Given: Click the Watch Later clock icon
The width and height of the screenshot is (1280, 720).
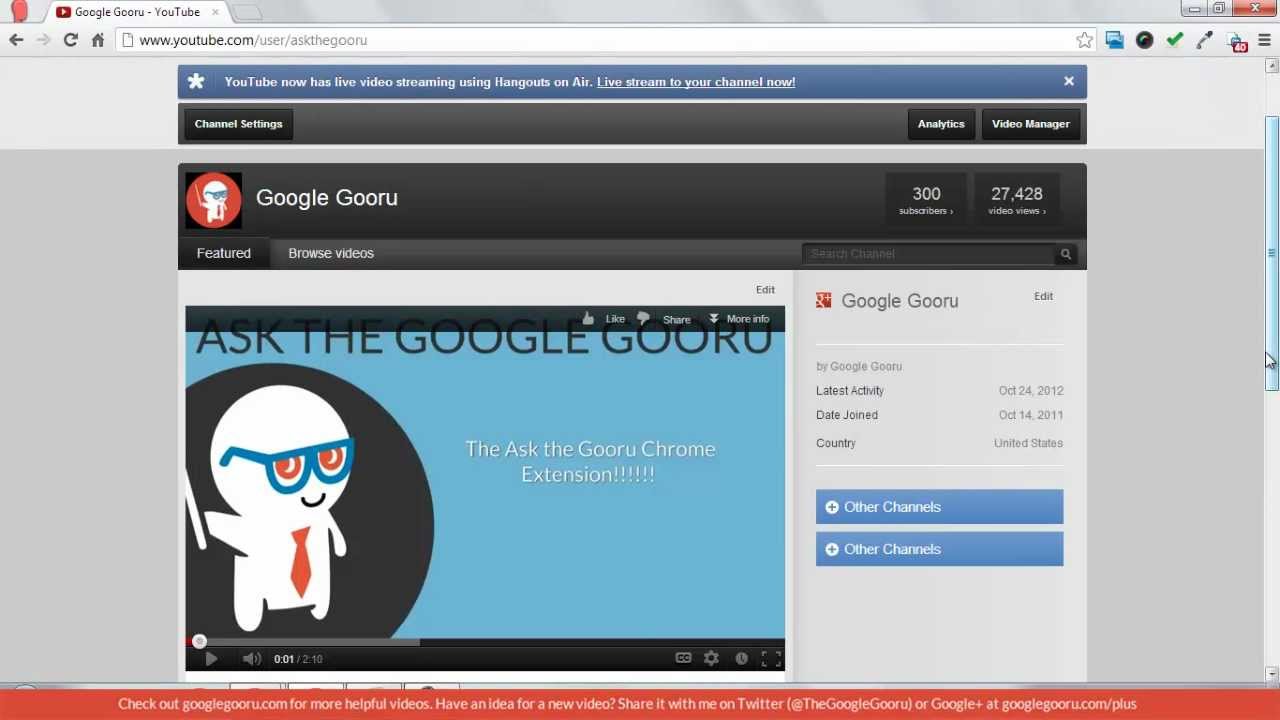Looking at the screenshot, I should point(741,658).
